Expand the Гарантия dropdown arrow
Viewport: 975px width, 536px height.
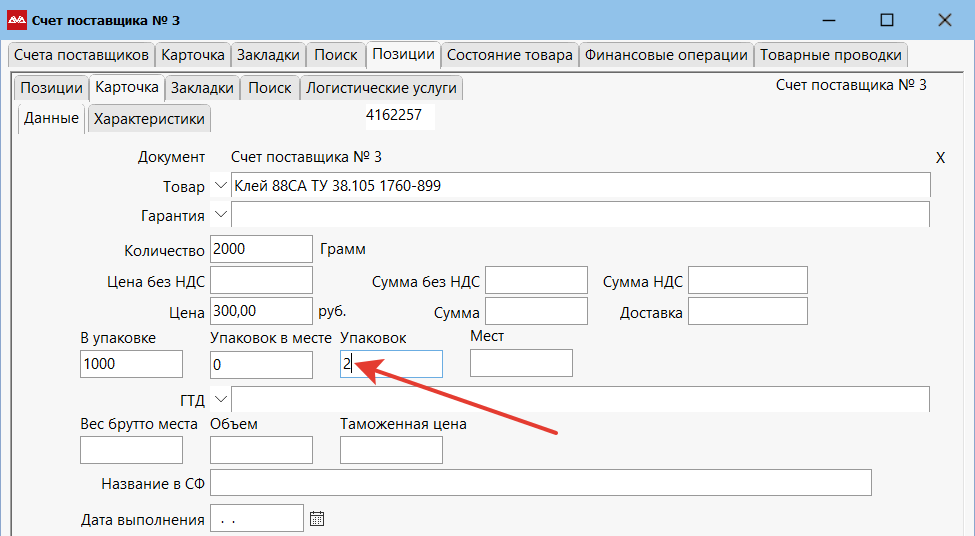click(x=221, y=214)
